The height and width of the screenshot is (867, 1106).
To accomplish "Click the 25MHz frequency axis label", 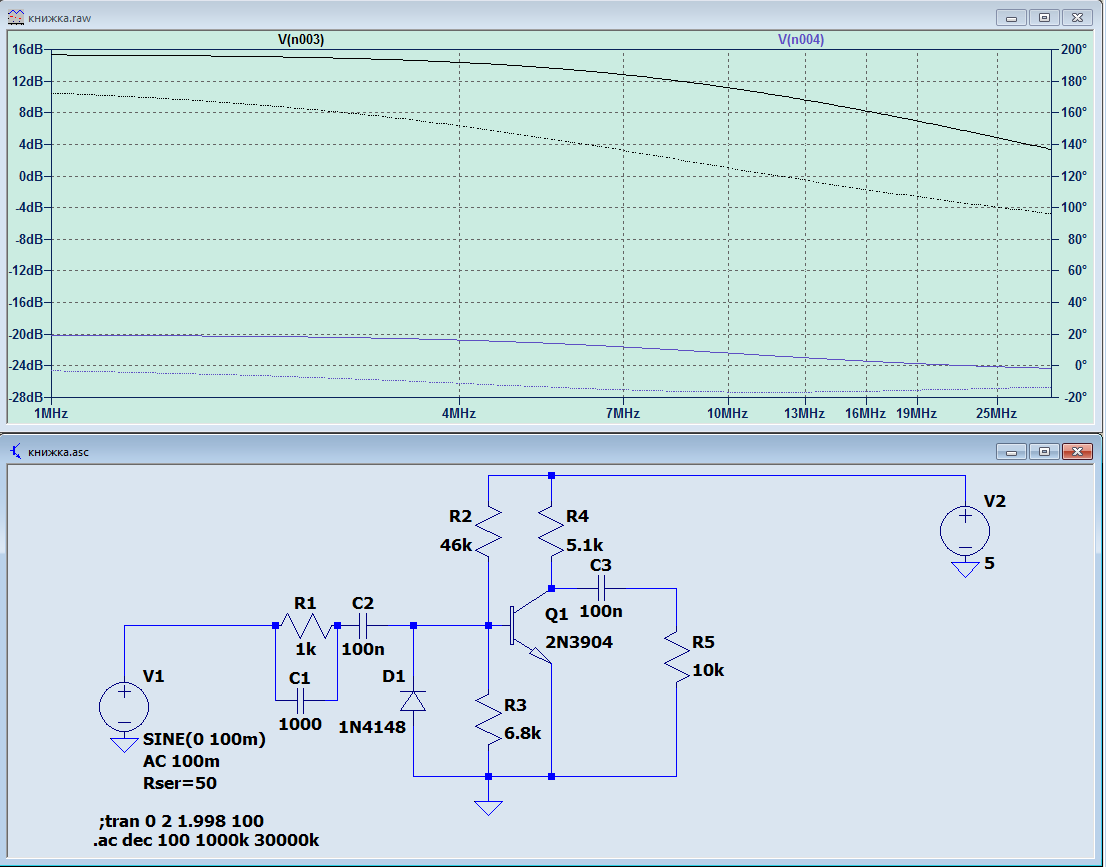I will [x=996, y=413].
